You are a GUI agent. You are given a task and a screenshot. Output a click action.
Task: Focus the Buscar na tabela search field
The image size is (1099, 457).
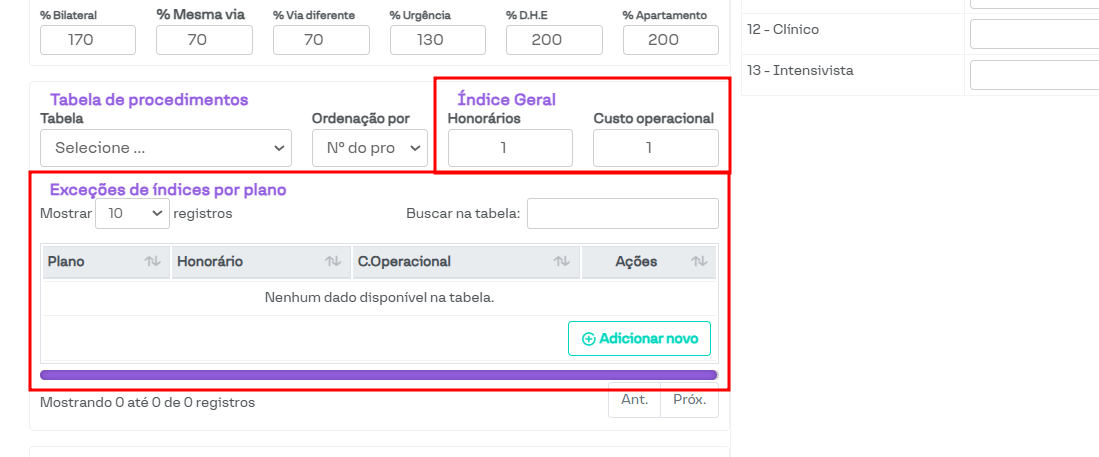coord(622,213)
